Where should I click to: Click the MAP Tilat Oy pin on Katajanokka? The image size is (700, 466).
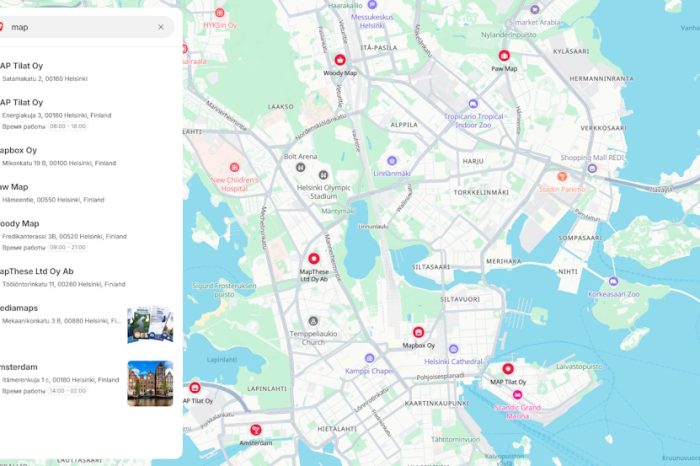508,369
